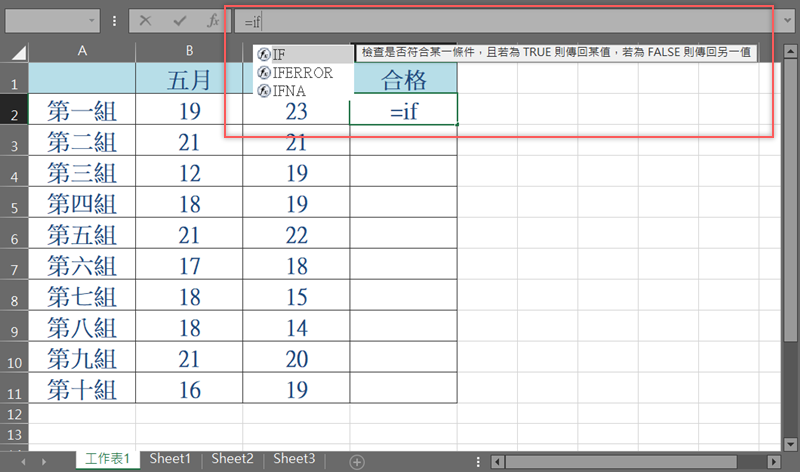
Task: Switch to the Sheet1 tab
Action: point(170,459)
